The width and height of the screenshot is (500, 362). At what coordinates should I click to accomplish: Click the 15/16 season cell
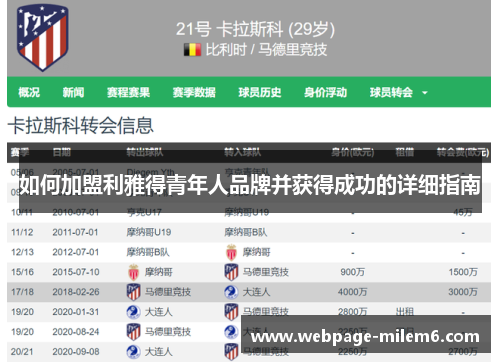(x=22, y=272)
